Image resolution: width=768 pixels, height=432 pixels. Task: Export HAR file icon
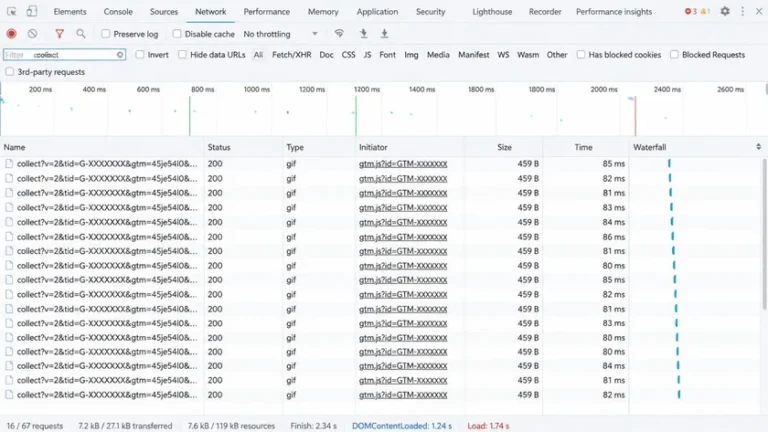coord(384,34)
